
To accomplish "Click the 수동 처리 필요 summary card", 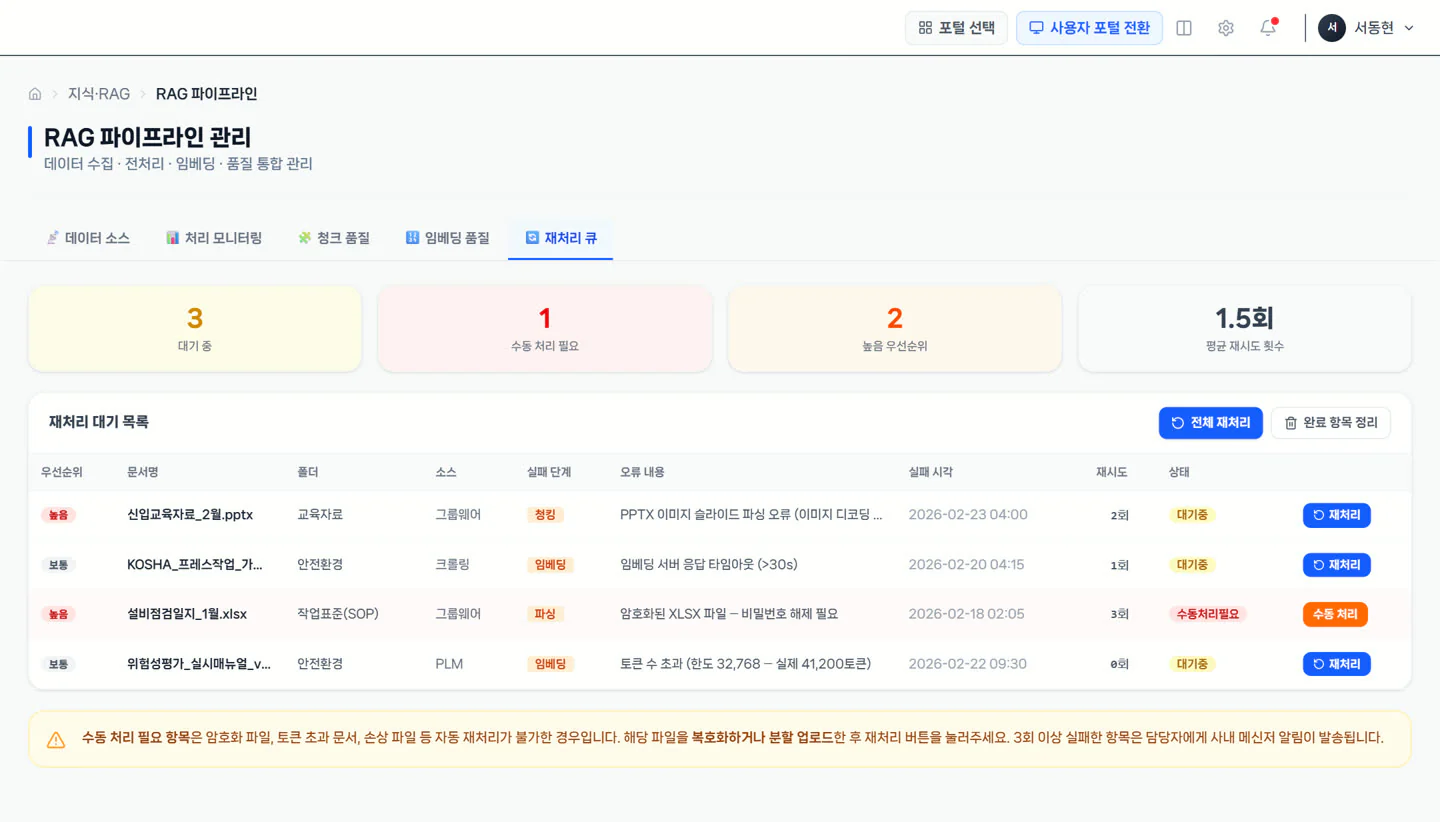I will coord(545,329).
